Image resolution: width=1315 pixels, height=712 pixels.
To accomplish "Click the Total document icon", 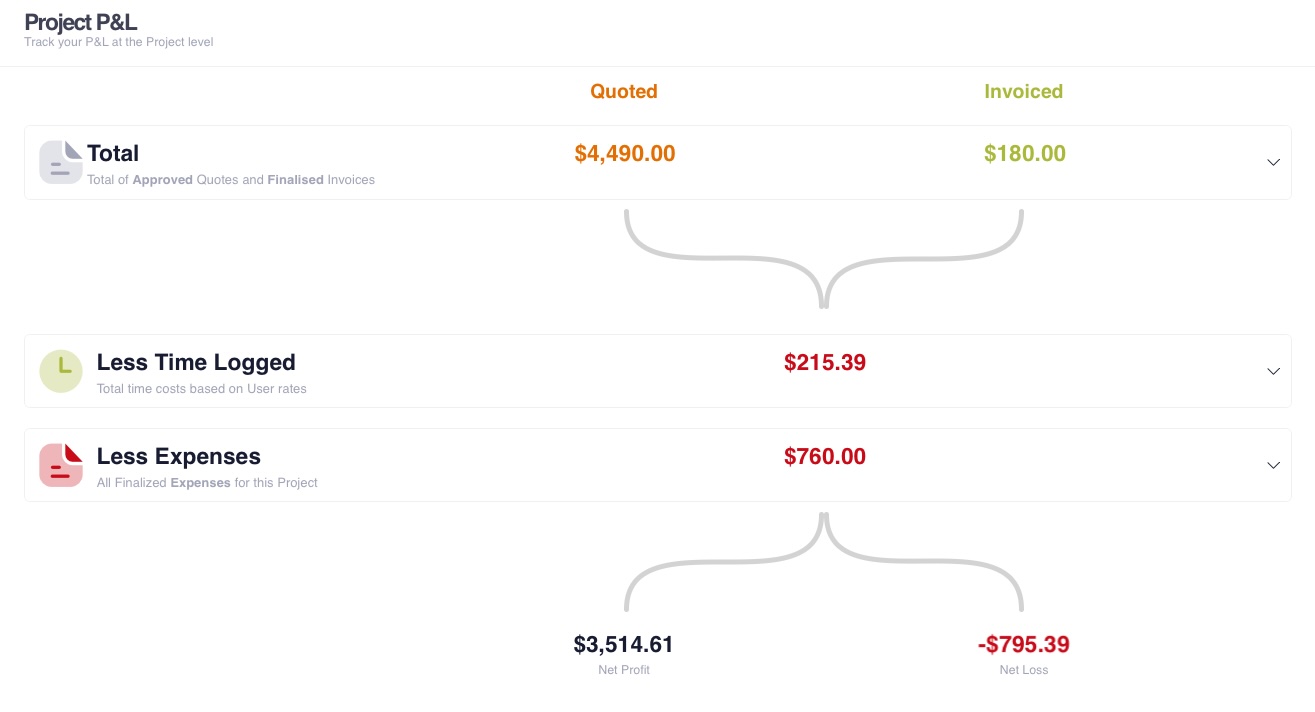I will pos(61,162).
